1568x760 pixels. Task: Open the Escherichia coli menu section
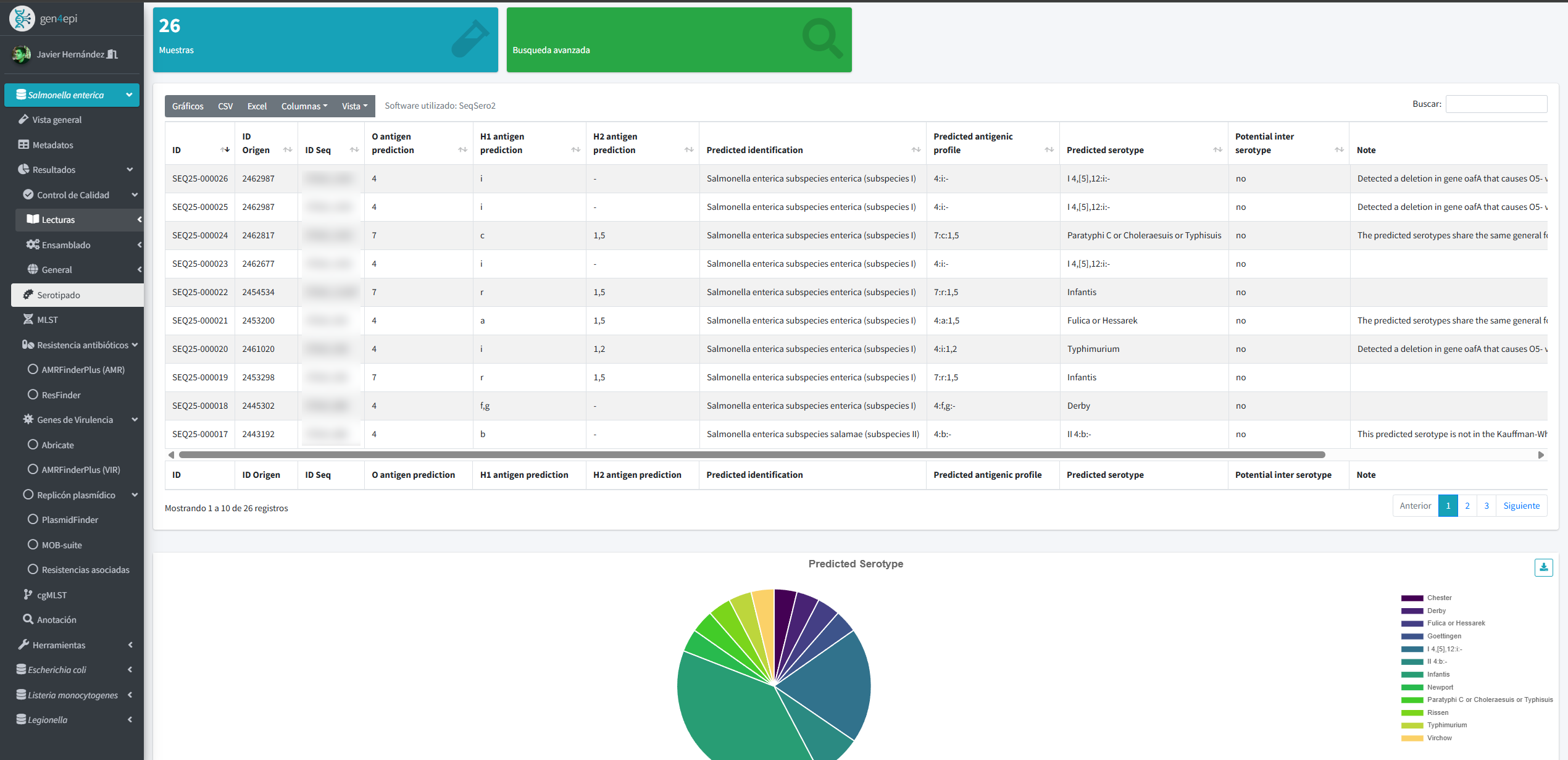[x=59, y=669]
